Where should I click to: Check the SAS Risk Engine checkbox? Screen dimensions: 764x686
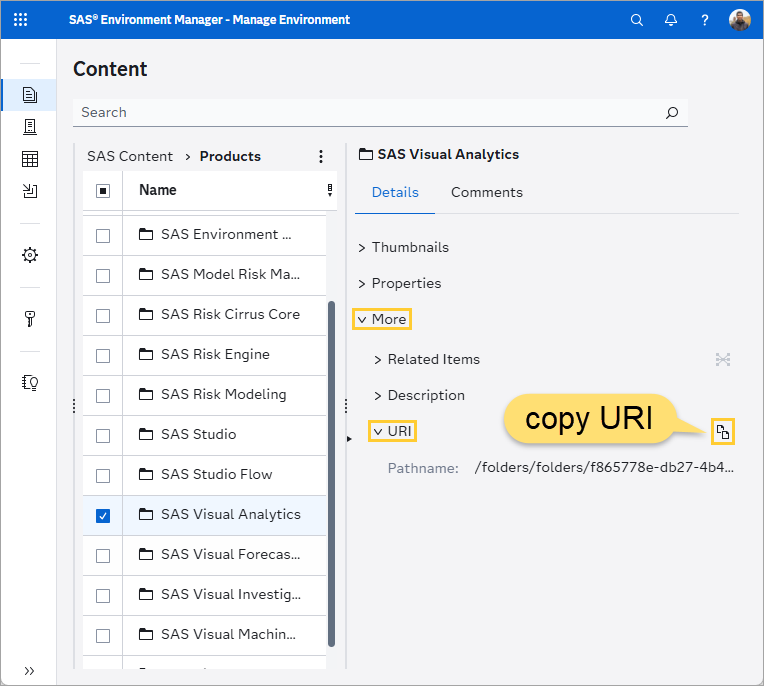tap(103, 356)
